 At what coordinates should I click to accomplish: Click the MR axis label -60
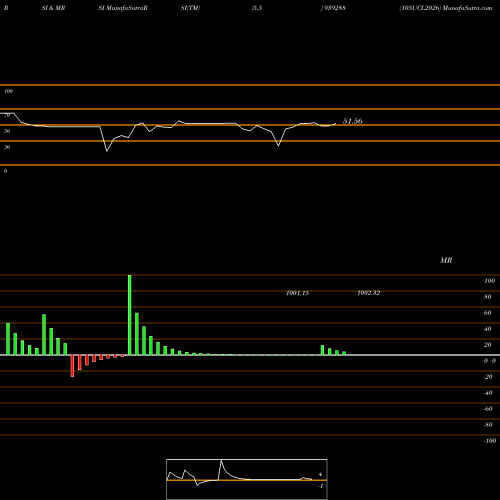(488, 409)
